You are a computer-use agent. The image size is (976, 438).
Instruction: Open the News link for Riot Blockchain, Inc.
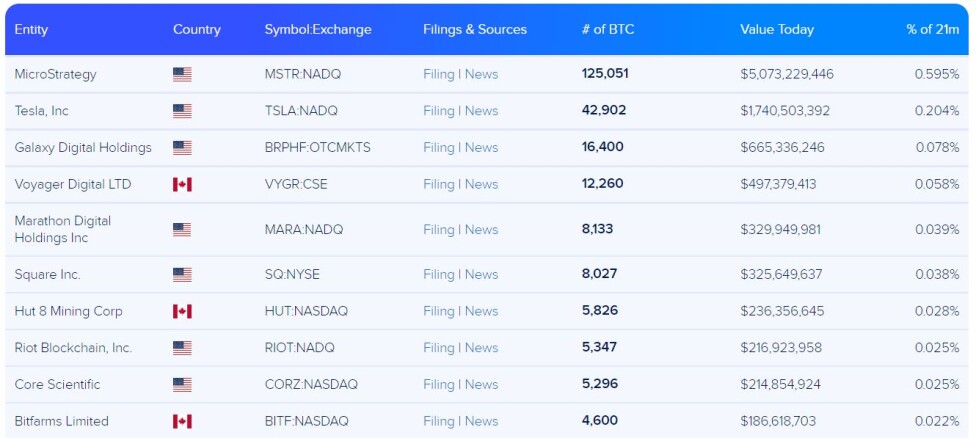(x=482, y=348)
